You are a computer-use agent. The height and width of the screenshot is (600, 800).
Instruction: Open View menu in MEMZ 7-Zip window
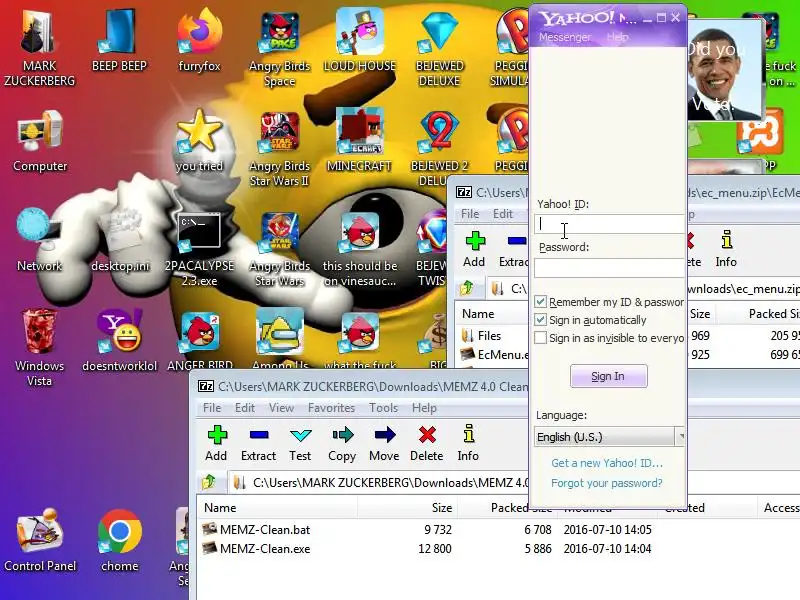(281, 408)
